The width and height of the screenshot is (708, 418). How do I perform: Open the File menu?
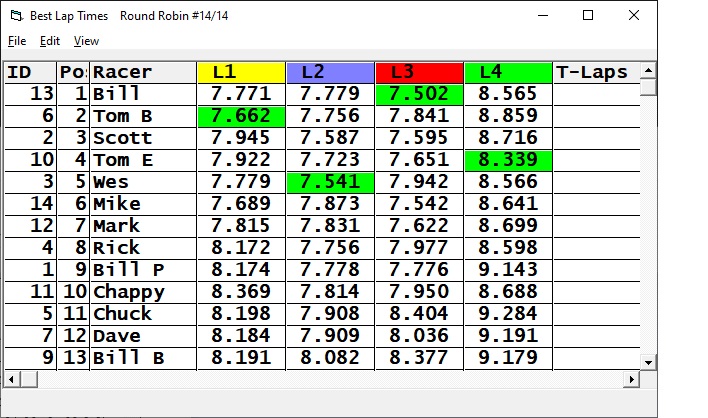(x=16, y=41)
